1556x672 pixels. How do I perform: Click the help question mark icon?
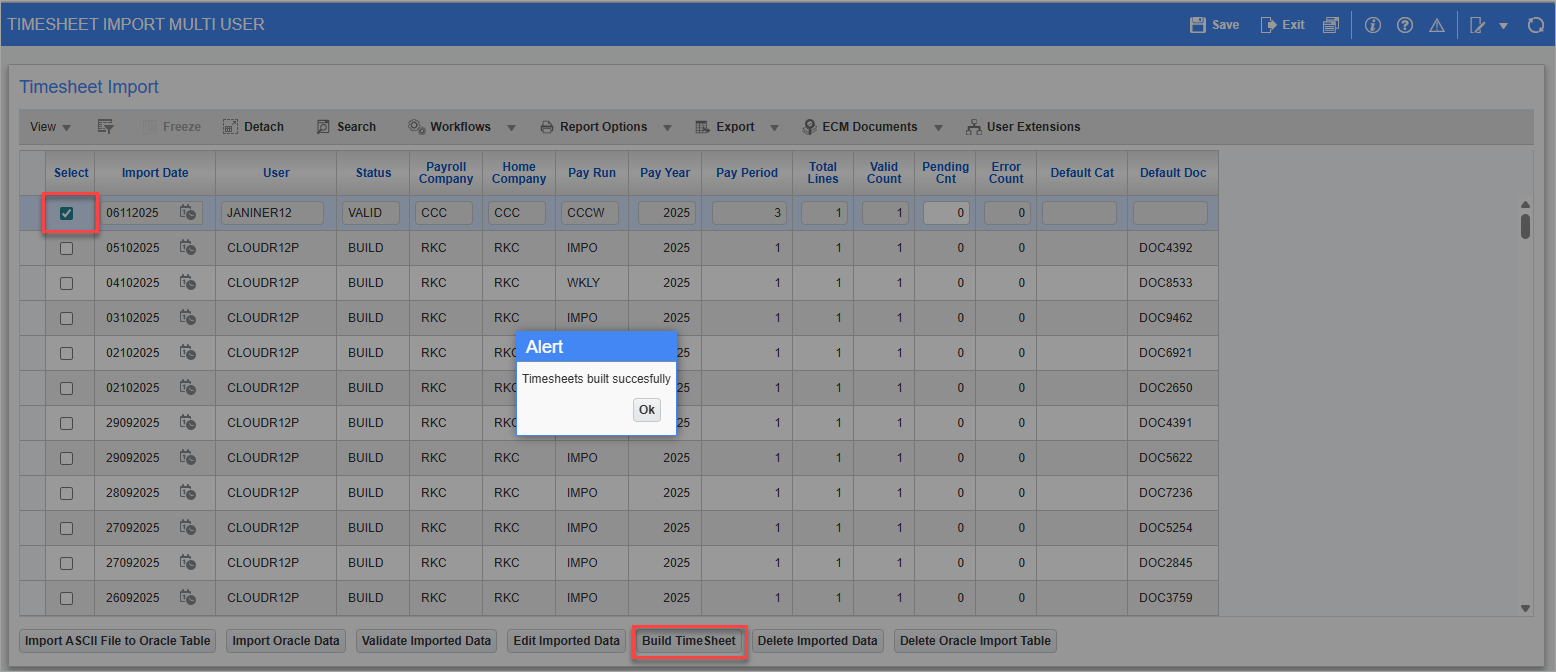tap(1405, 25)
